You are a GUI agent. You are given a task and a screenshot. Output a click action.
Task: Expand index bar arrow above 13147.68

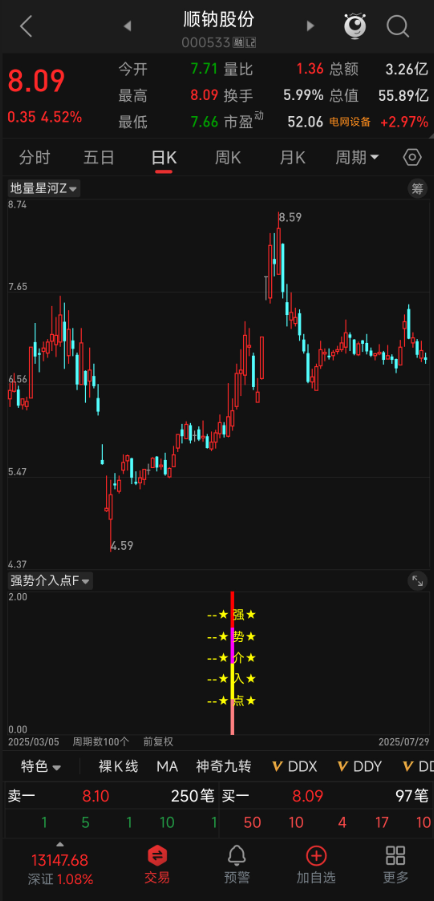(x=60, y=845)
